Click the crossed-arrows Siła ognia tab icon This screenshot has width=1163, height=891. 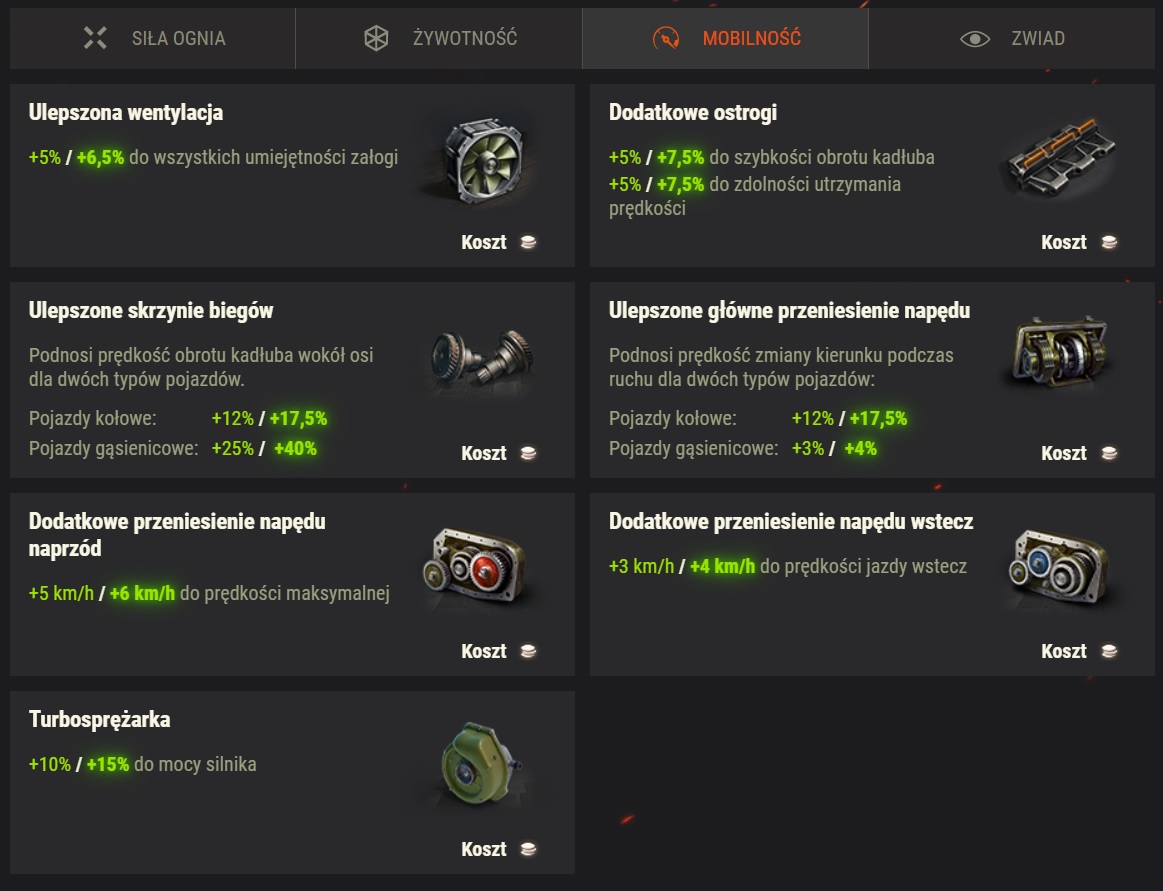click(x=95, y=38)
